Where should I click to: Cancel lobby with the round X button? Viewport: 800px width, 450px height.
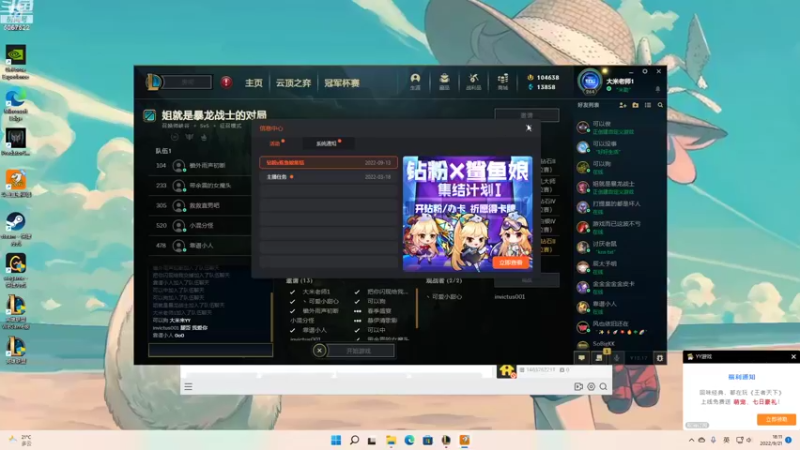(x=319, y=351)
